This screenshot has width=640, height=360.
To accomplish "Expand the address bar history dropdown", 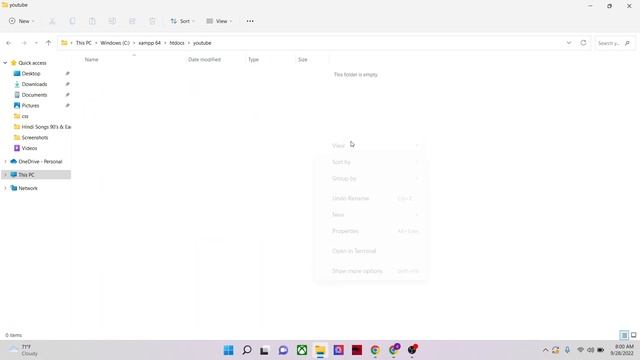I will [569, 43].
